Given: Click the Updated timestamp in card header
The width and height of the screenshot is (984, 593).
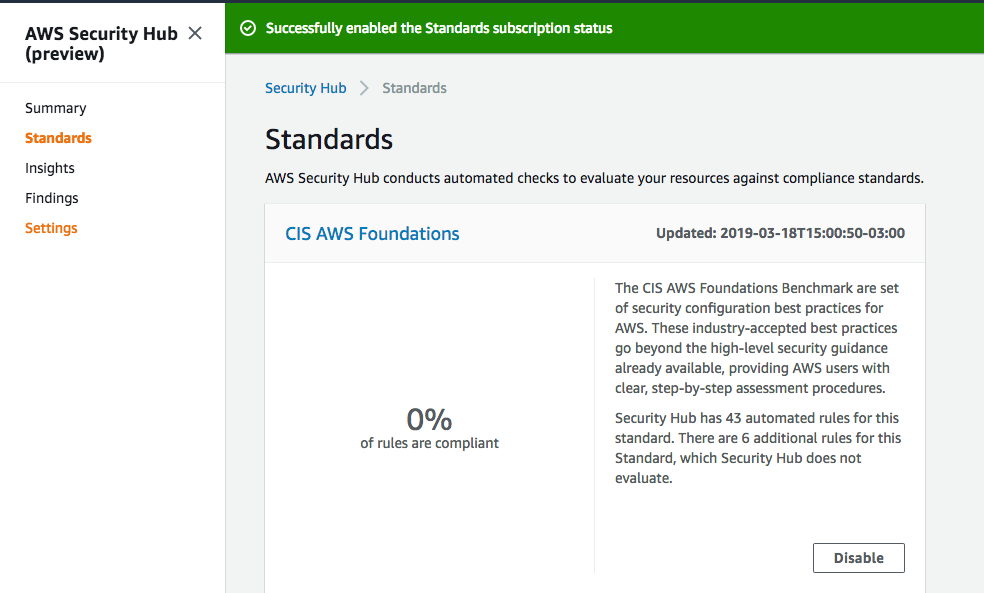Looking at the screenshot, I should click(780, 233).
